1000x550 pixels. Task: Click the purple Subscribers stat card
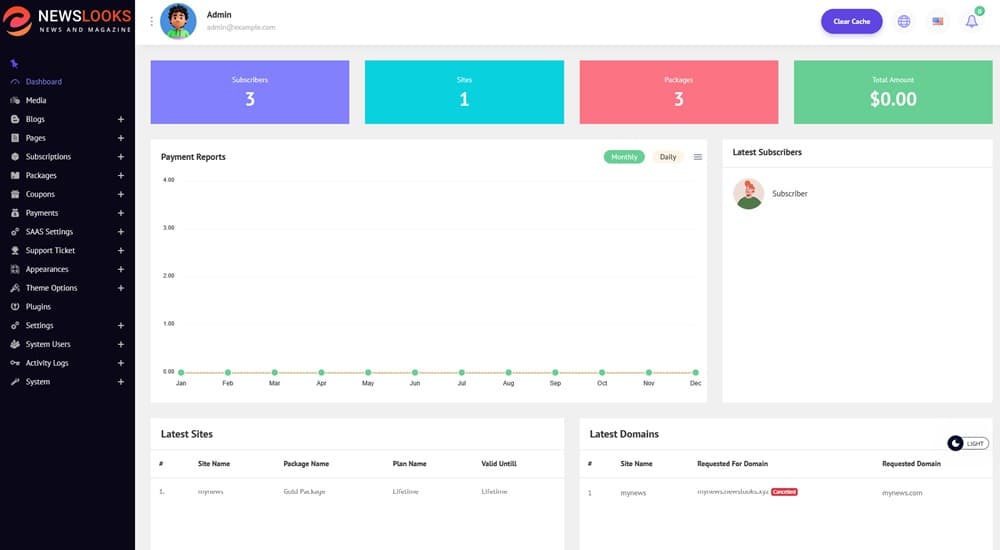click(249, 92)
